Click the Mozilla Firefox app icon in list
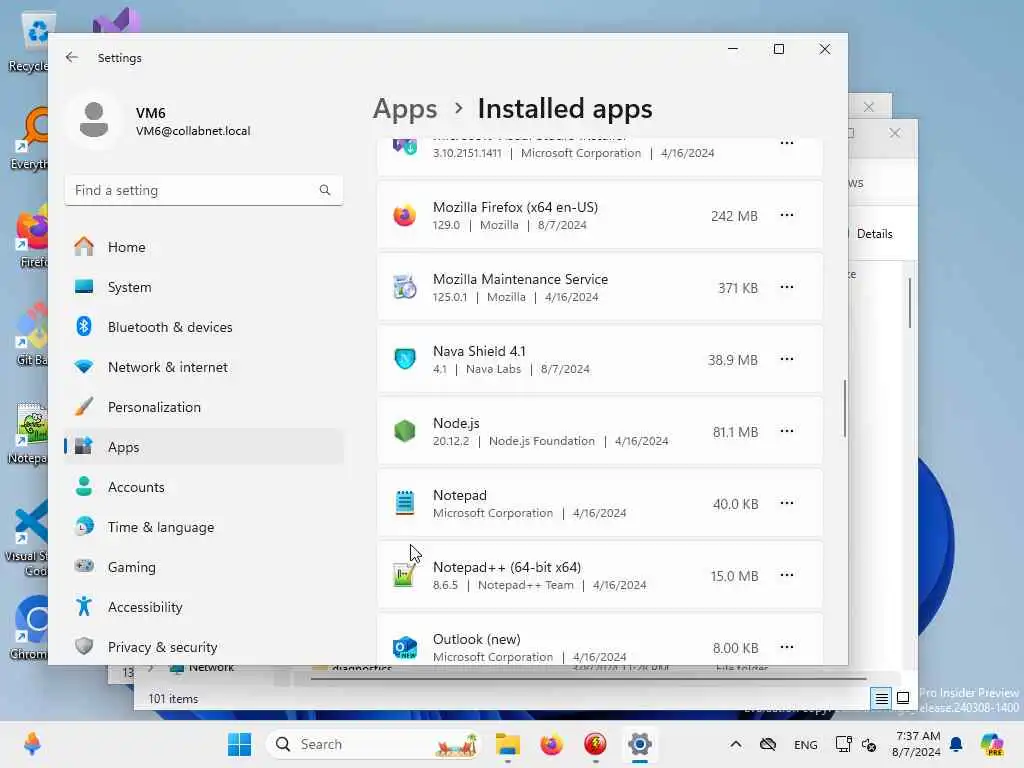 (405, 215)
